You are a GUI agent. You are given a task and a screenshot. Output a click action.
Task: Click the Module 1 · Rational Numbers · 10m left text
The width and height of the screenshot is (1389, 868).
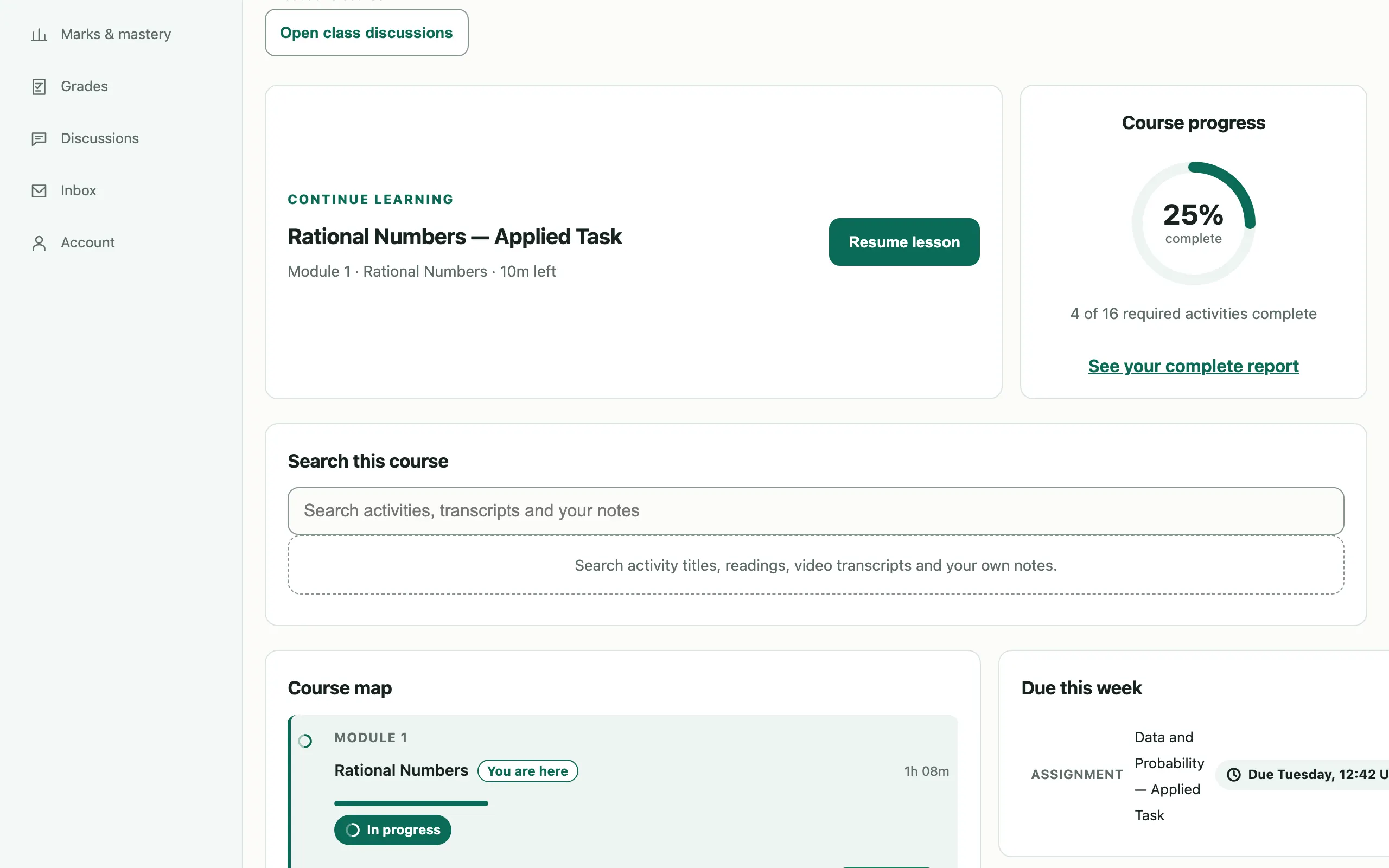pyautogui.click(x=421, y=271)
